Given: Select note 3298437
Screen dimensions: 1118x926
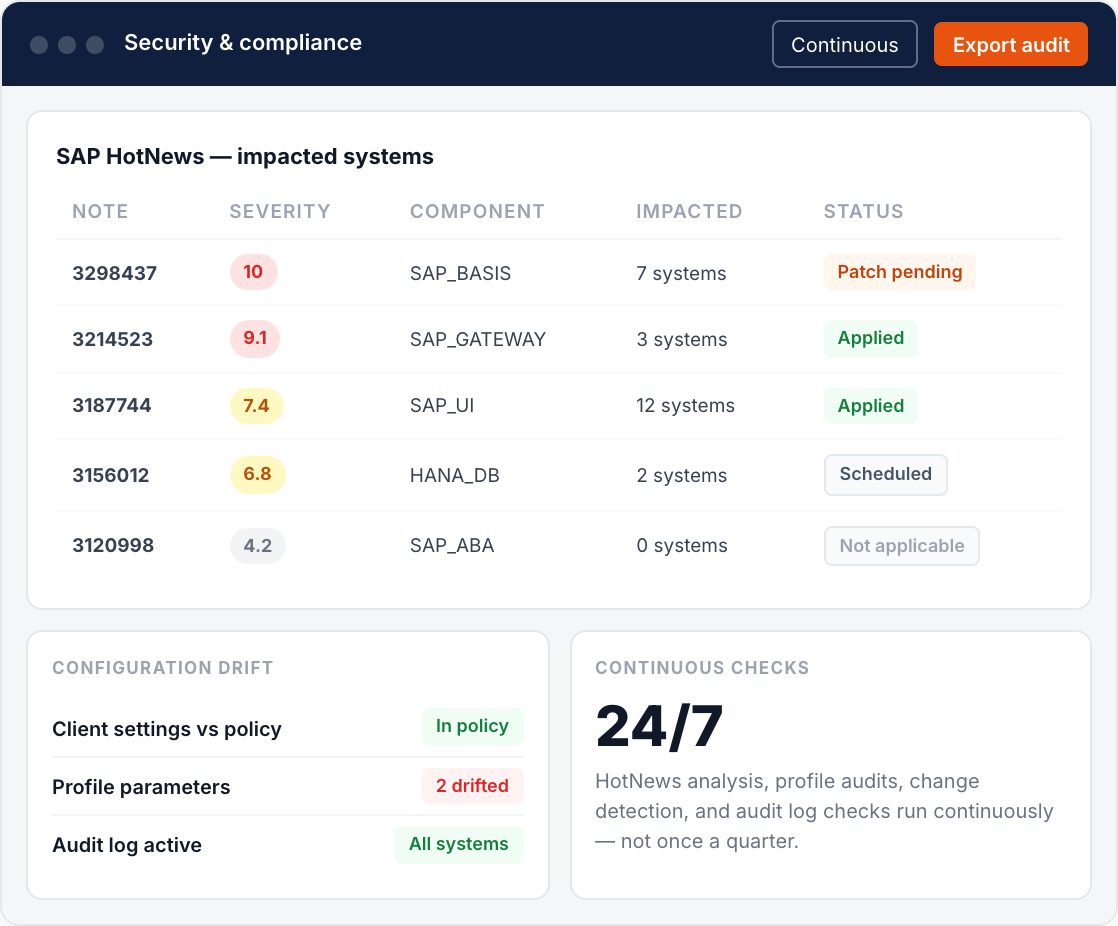Looking at the screenshot, I should (114, 273).
